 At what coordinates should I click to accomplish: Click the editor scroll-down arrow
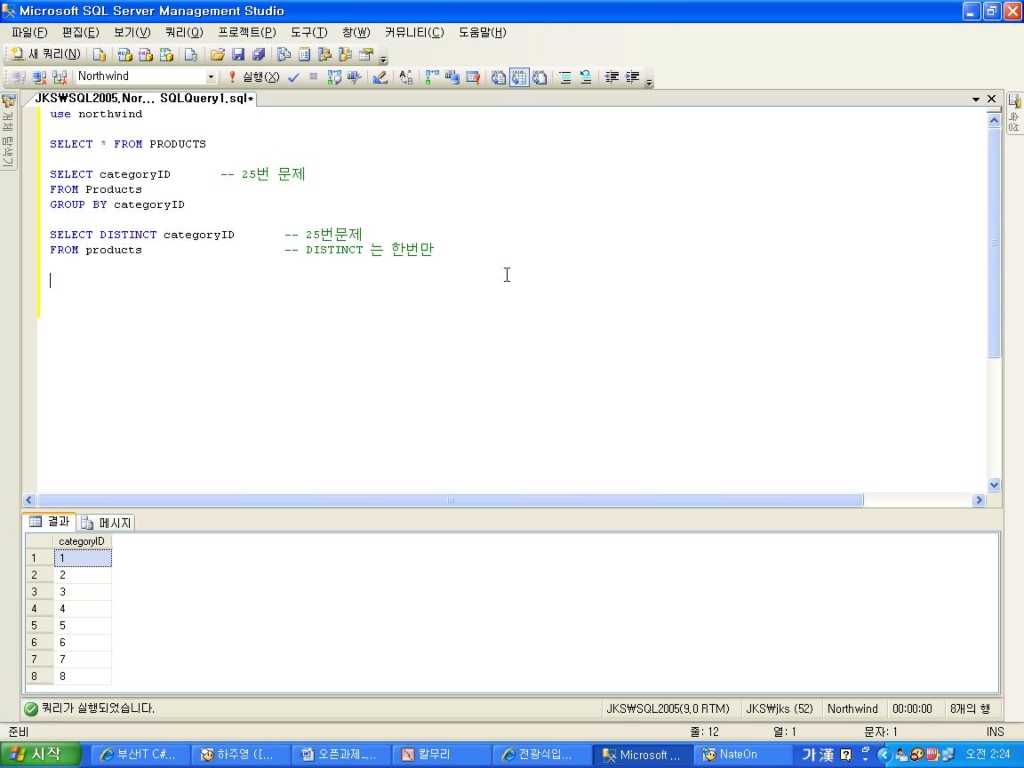[x=994, y=485]
